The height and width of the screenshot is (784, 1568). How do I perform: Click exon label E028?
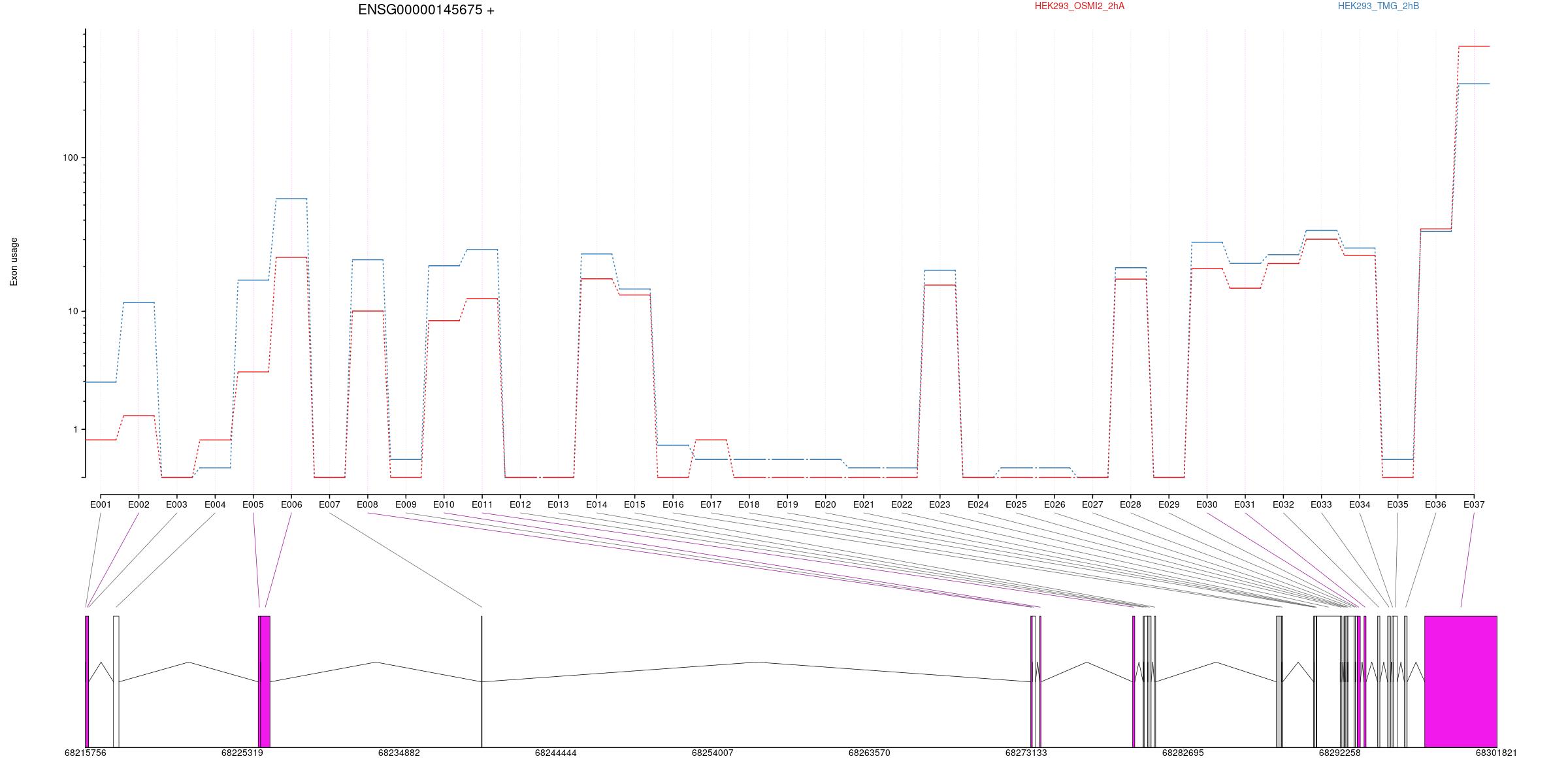[1130, 504]
